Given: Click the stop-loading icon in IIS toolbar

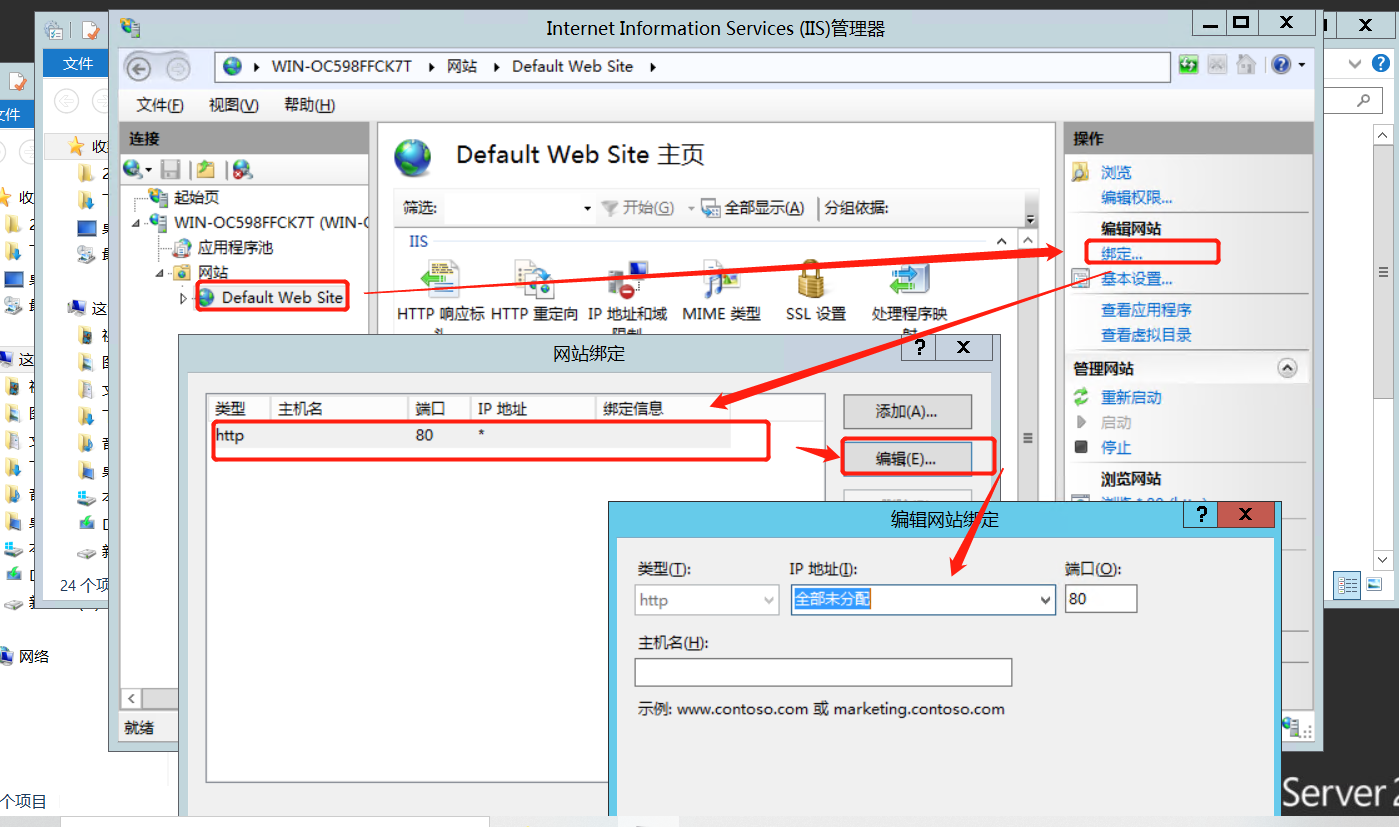Looking at the screenshot, I should point(1217,65).
